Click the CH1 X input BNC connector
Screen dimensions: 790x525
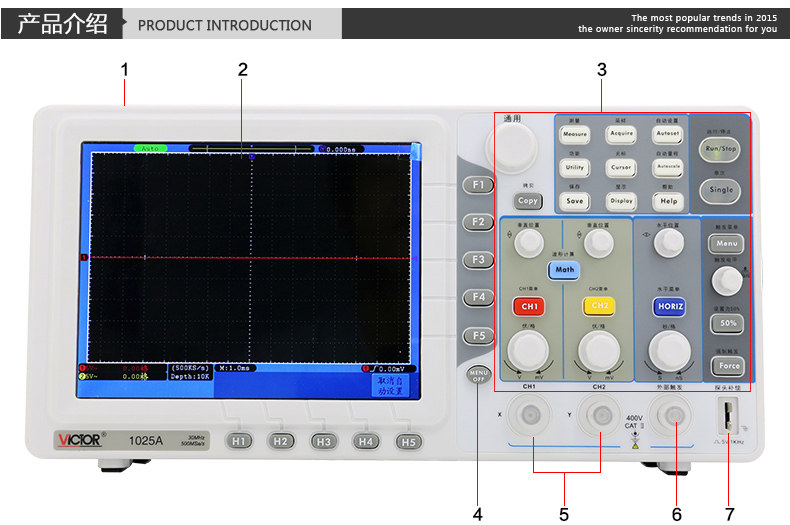(x=529, y=415)
